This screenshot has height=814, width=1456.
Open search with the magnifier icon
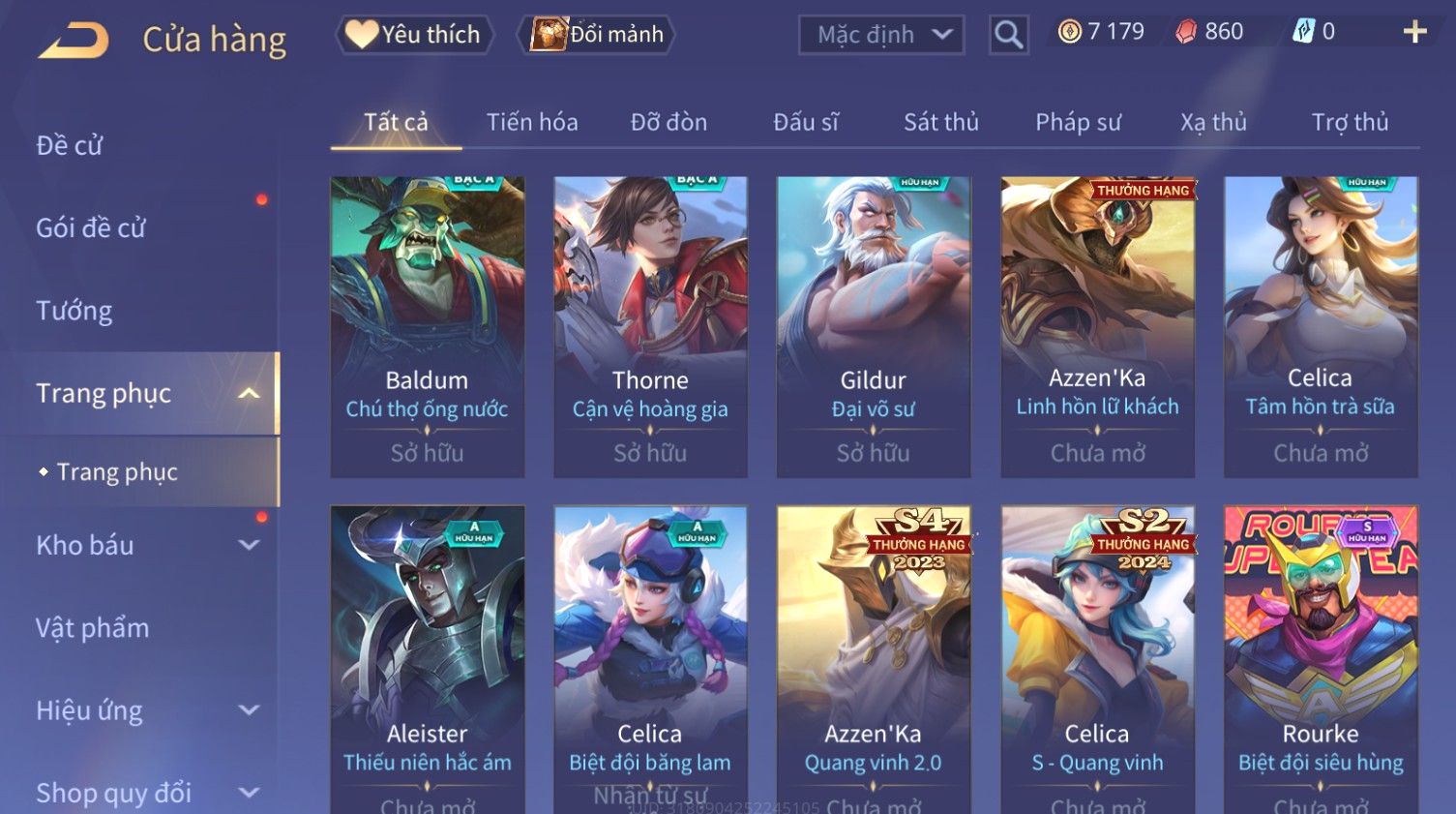point(1008,35)
